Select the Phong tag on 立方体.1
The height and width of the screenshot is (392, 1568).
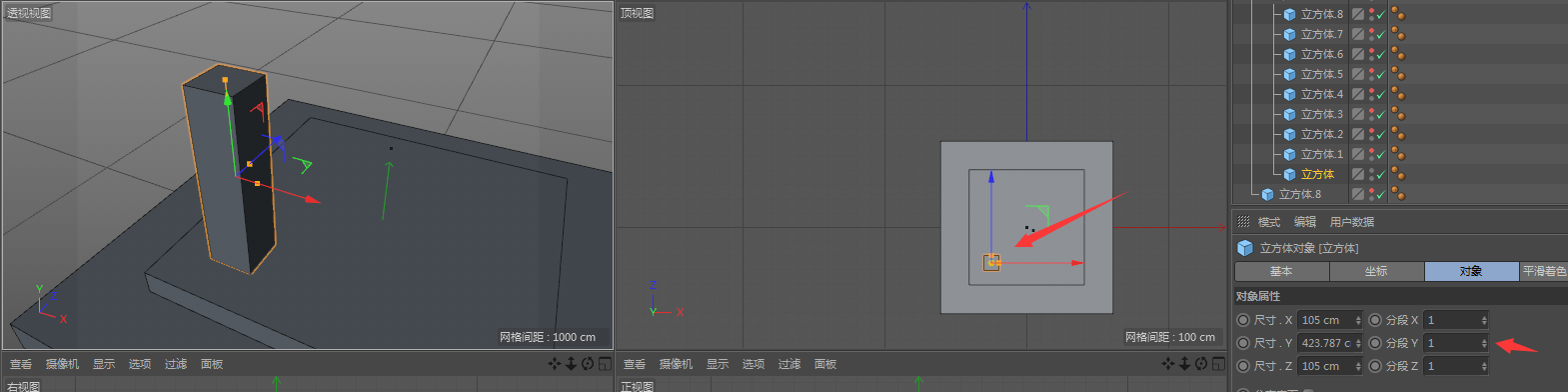click(1398, 154)
